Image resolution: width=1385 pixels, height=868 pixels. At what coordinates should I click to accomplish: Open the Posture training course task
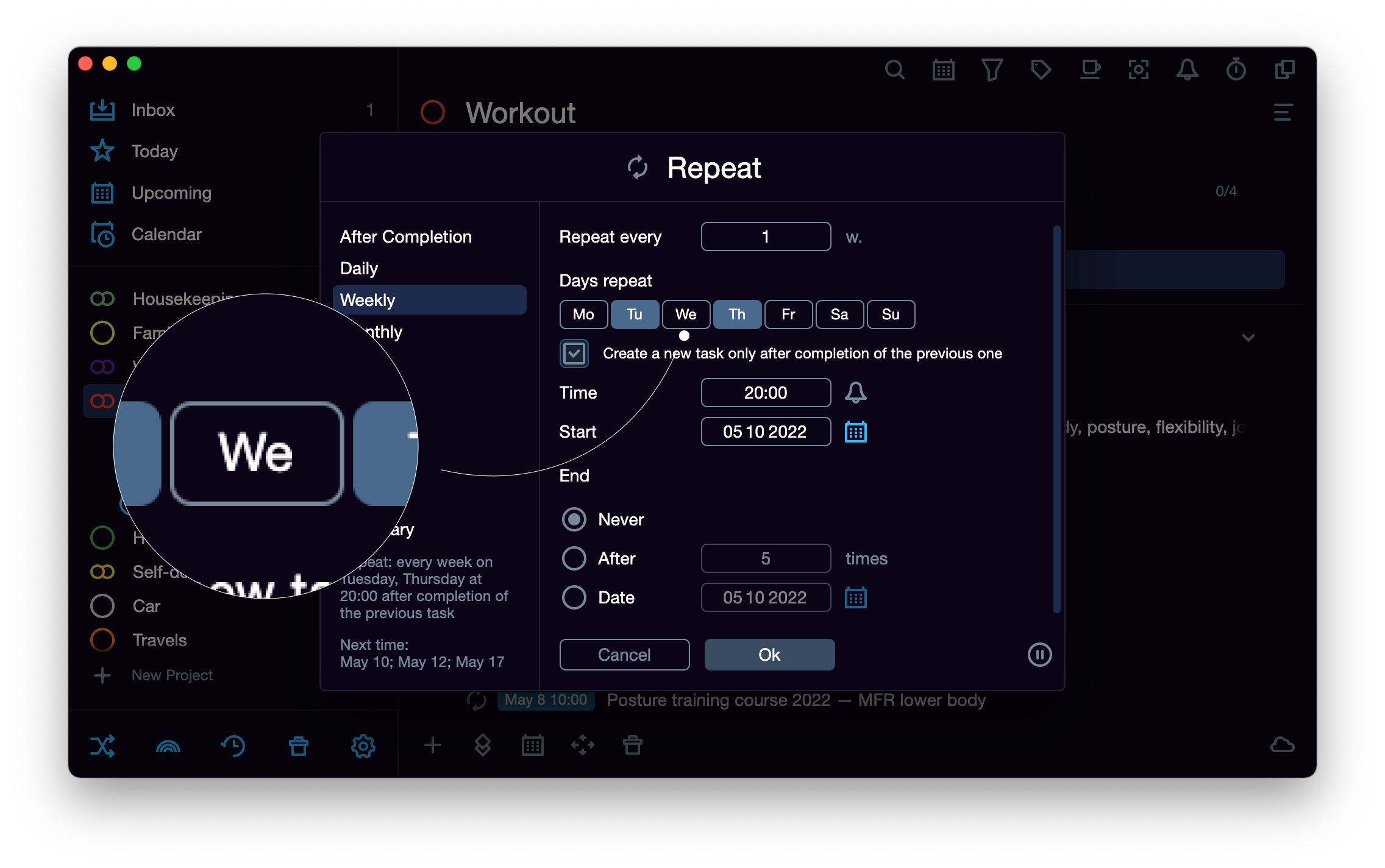[x=796, y=700]
